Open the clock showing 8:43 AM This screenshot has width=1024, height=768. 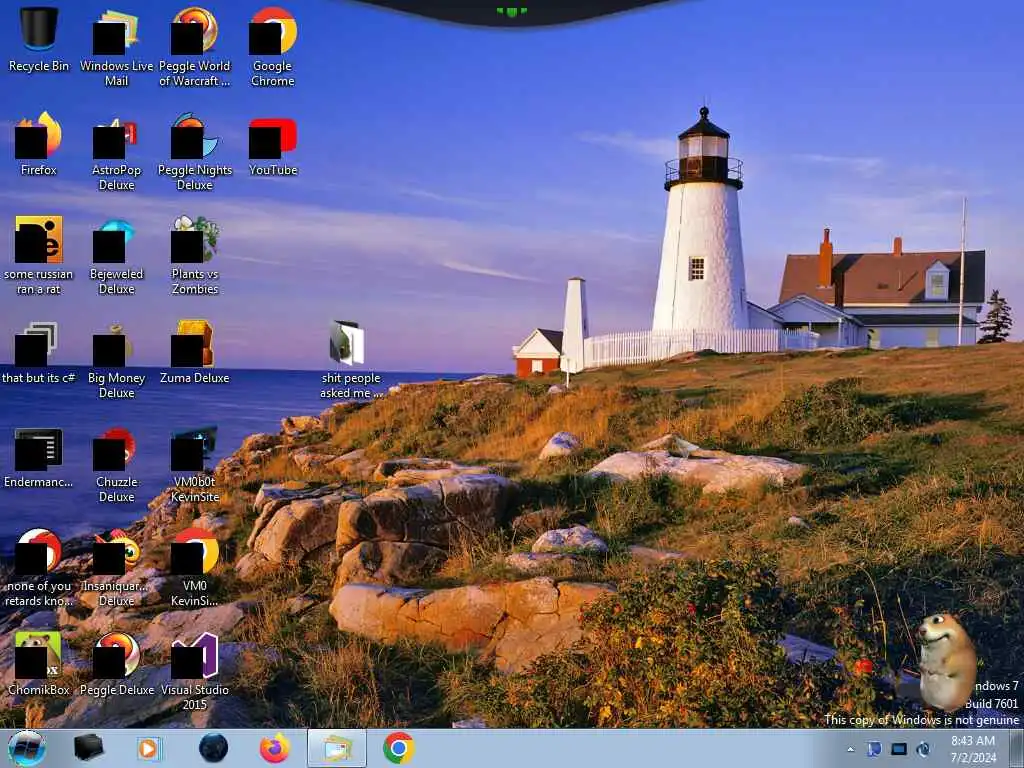pyautogui.click(x=973, y=749)
